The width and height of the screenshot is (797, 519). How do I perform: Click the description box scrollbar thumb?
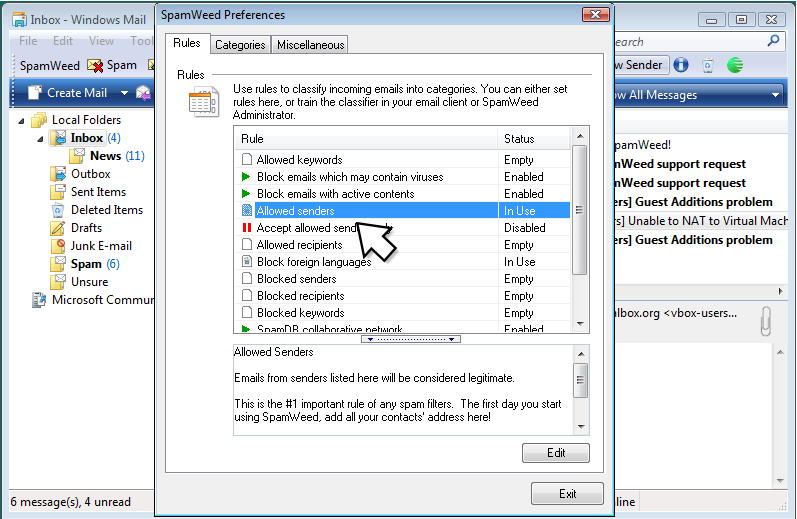581,380
